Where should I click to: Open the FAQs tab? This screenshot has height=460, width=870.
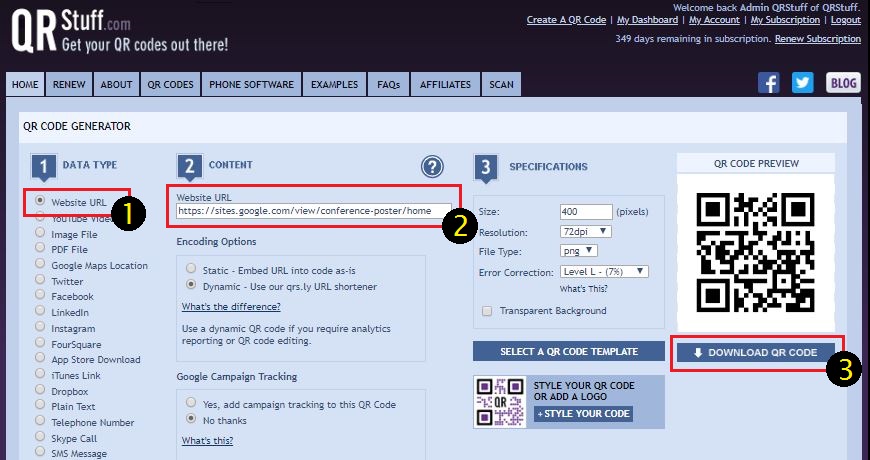pos(388,84)
